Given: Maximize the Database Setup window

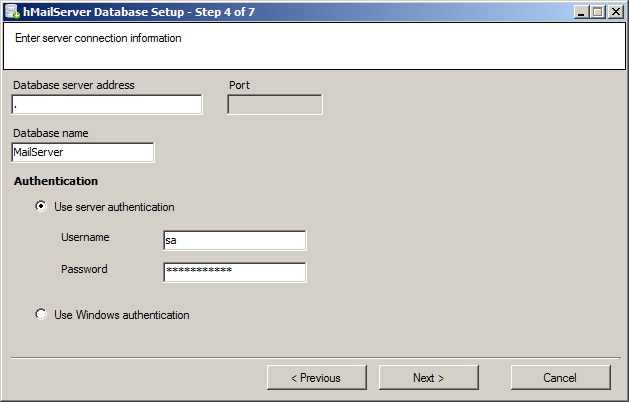Looking at the screenshot, I should point(599,11).
